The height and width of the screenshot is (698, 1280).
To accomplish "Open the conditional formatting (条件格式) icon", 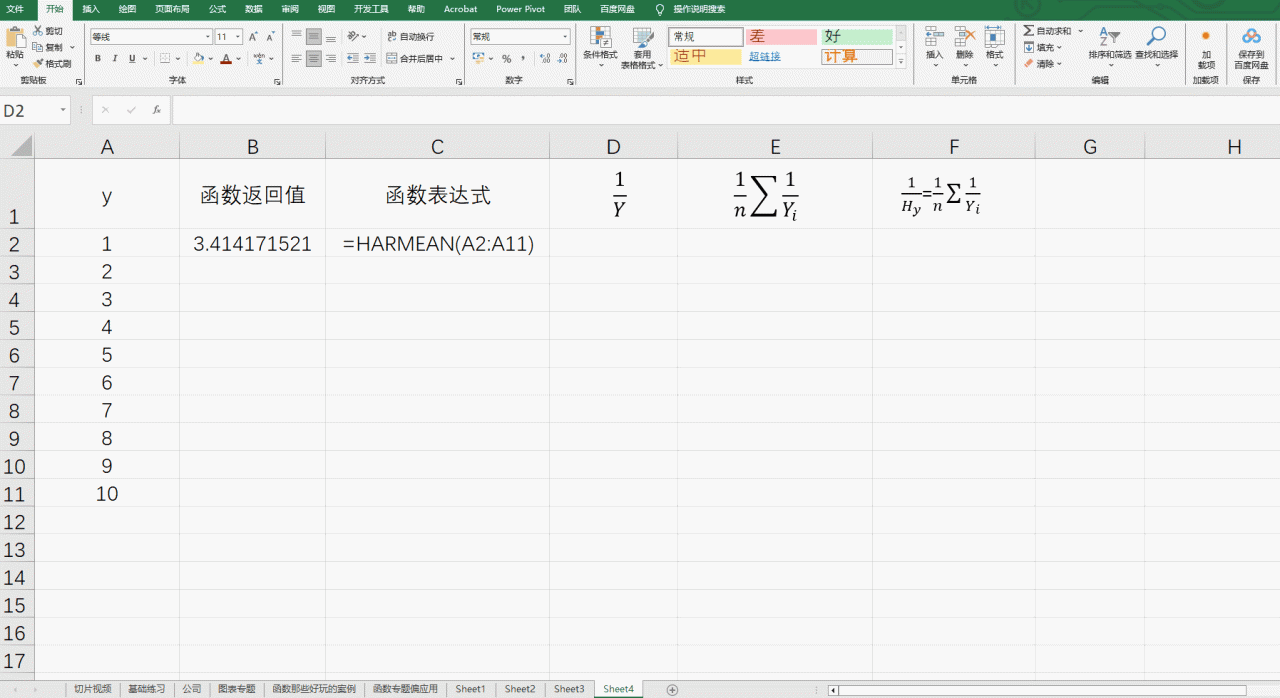I will coord(600,38).
